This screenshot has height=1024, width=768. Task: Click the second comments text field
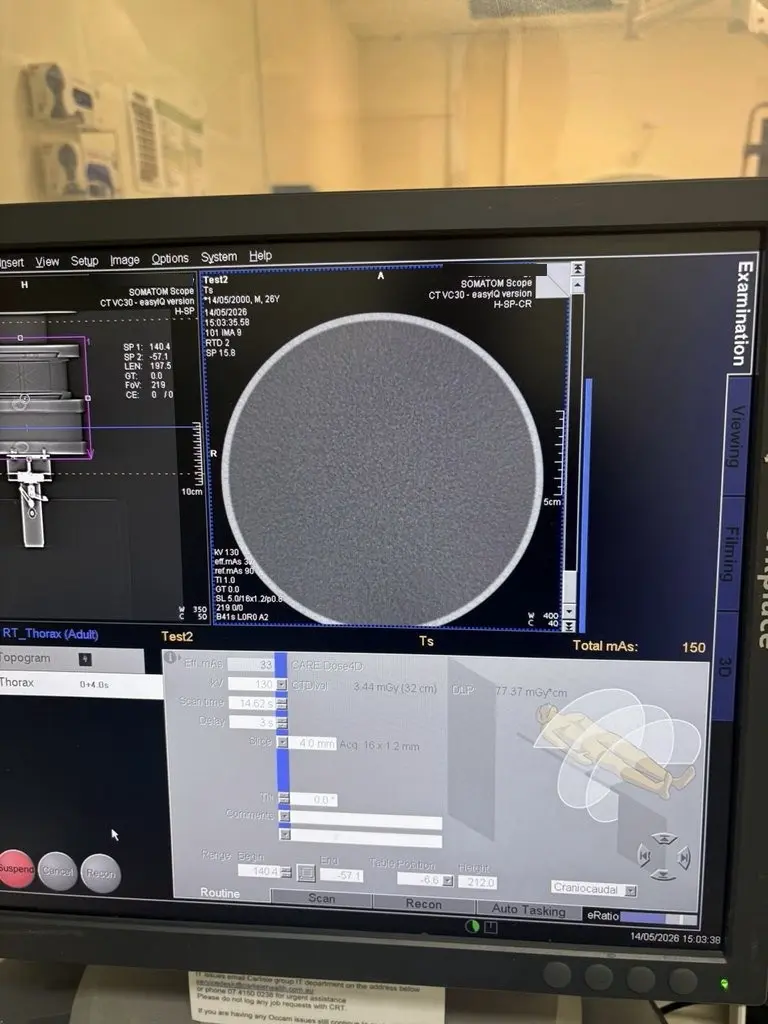[366, 840]
